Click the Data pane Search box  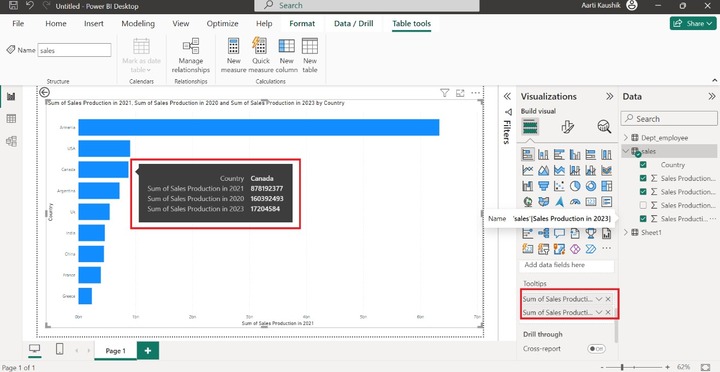point(668,118)
